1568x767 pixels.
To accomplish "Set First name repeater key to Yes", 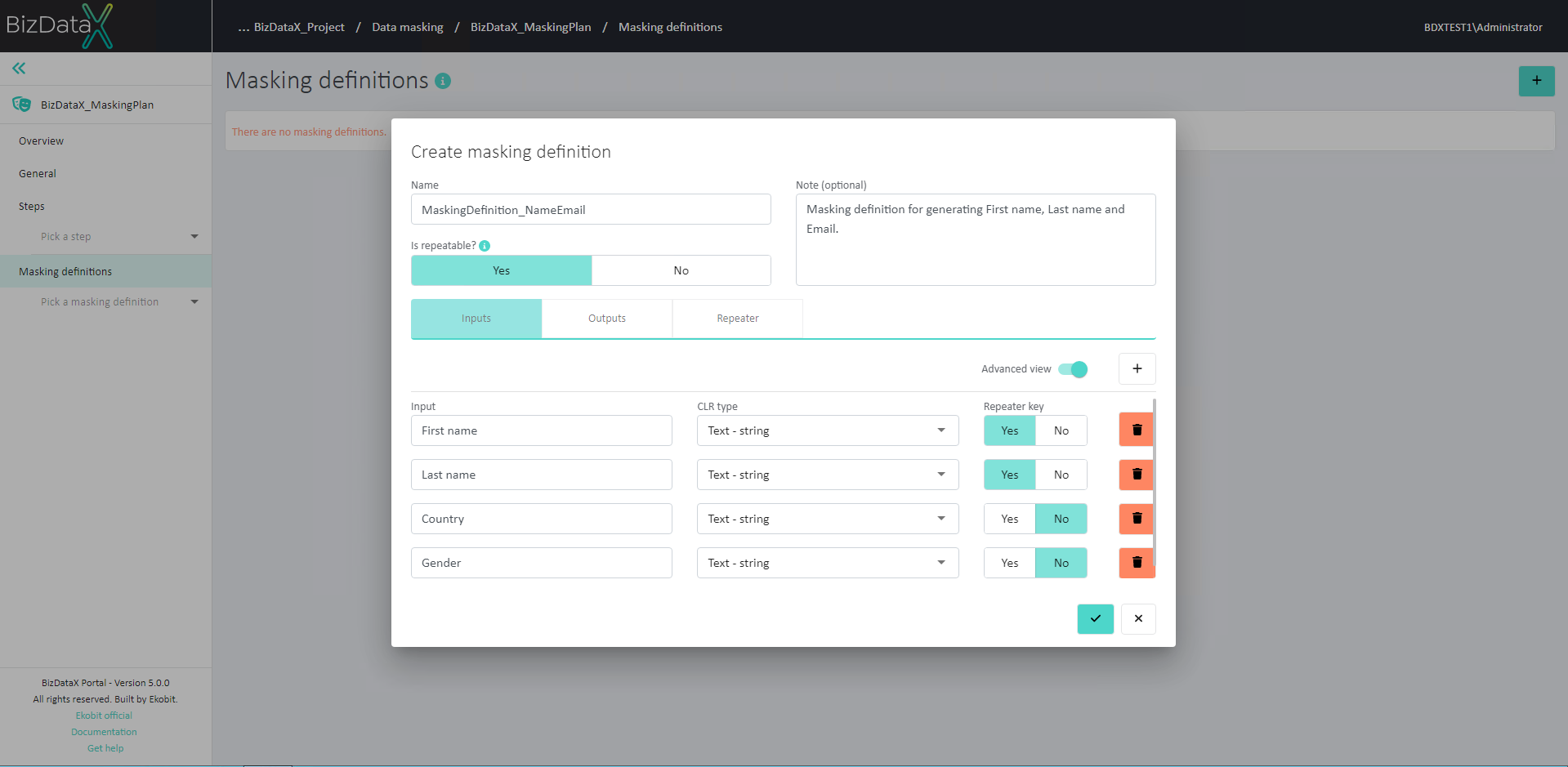I will tap(1010, 430).
